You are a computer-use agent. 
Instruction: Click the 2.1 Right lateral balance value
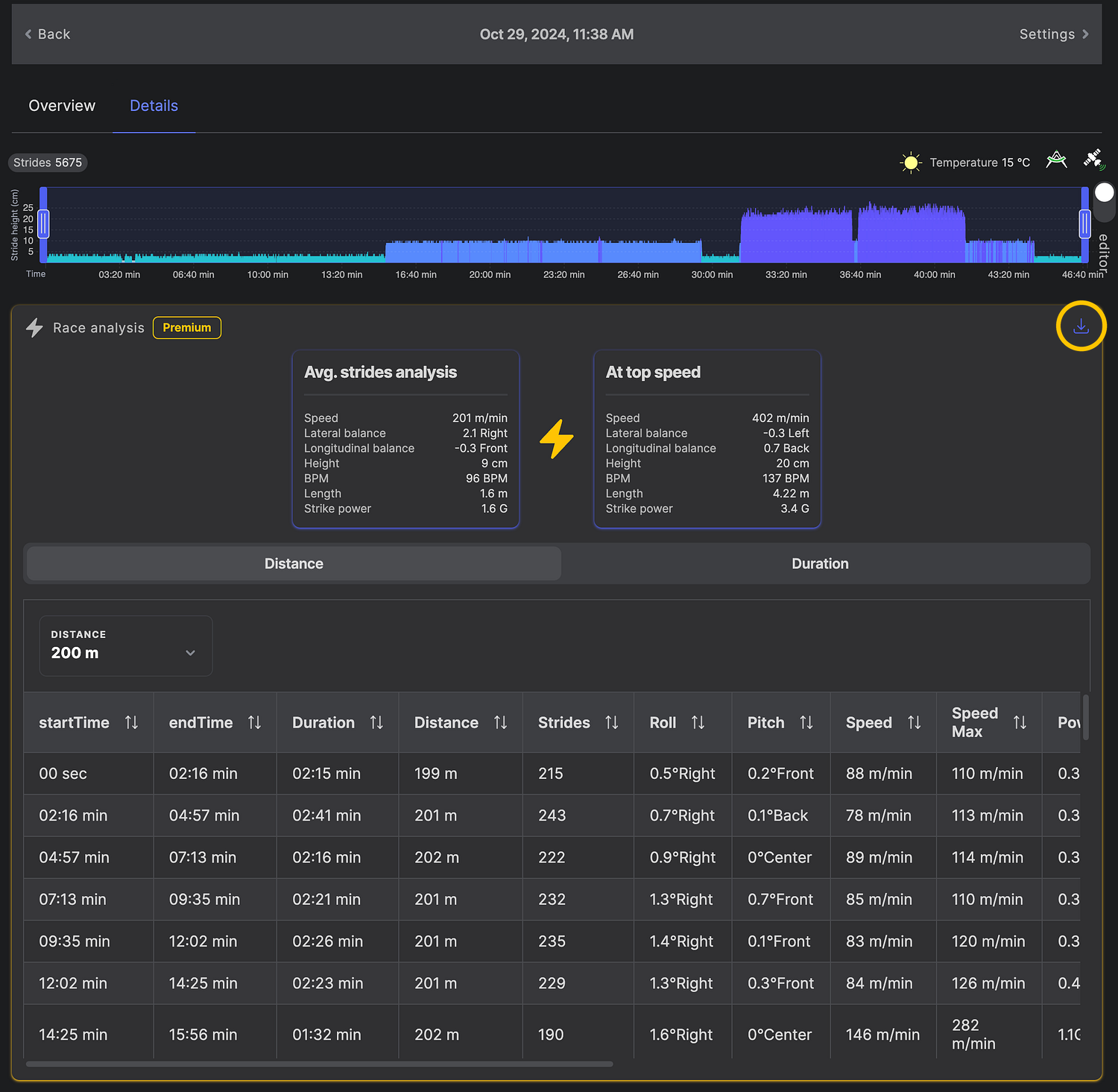[485, 433]
